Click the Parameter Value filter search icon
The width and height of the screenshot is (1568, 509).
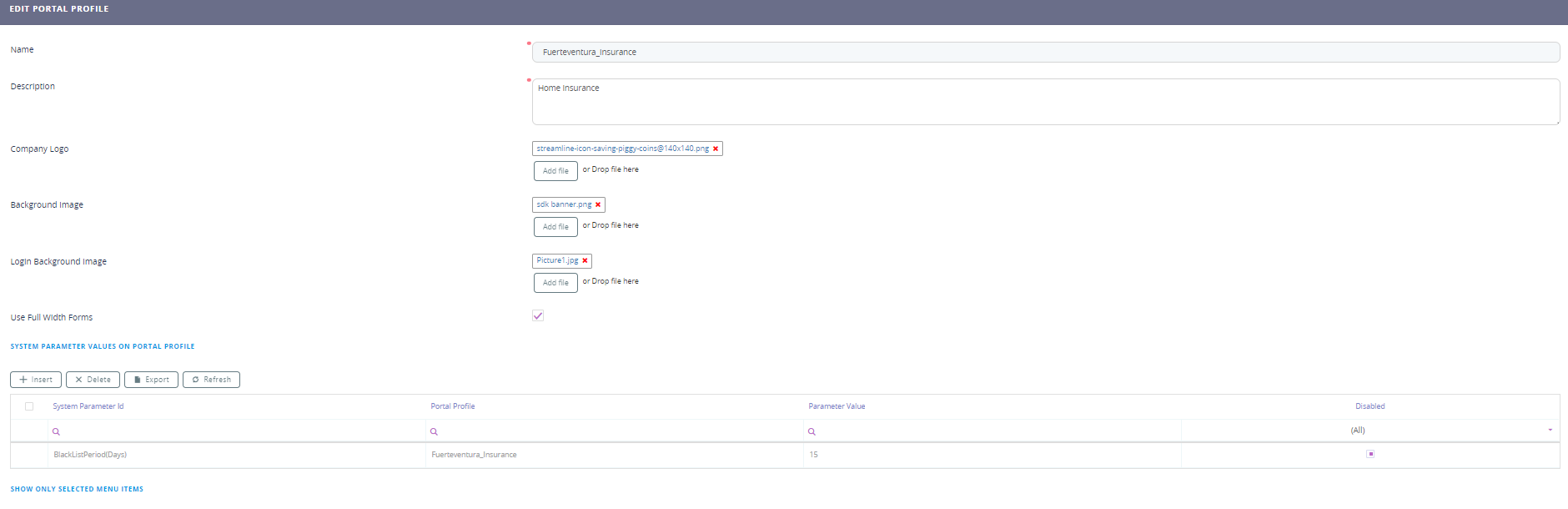point(812,431)
